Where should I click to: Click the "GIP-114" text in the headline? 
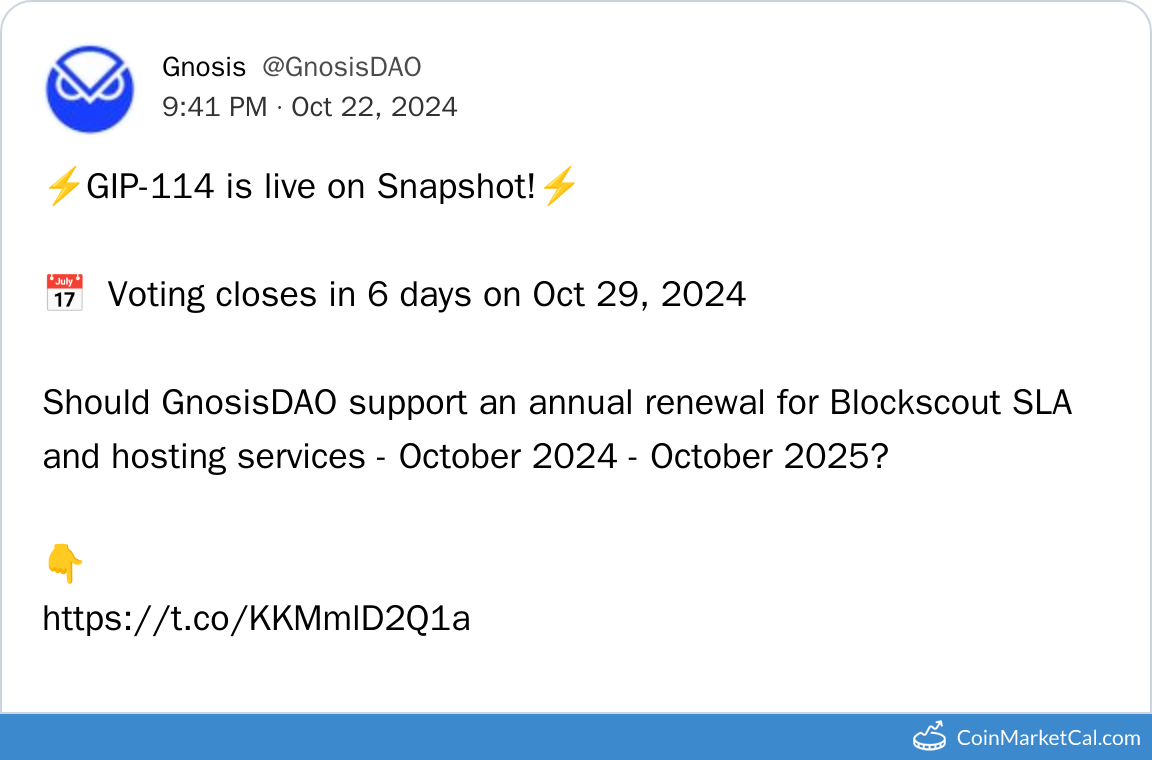tap(150, 186)
